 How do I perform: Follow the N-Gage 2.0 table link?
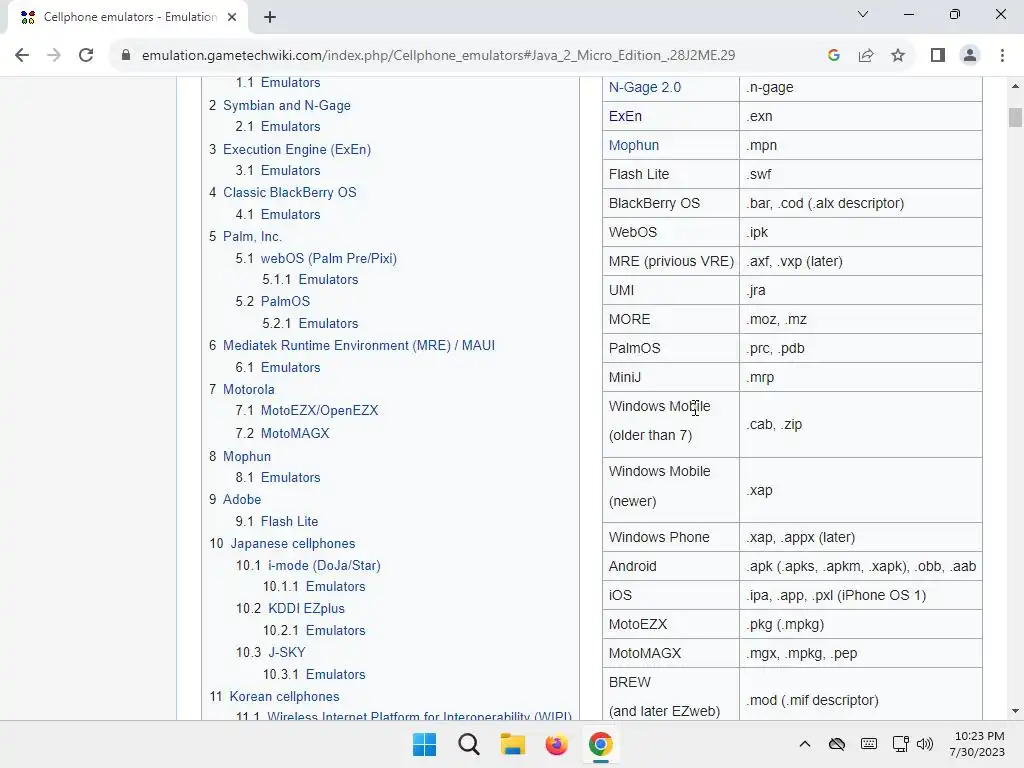[x=645, y=87]
